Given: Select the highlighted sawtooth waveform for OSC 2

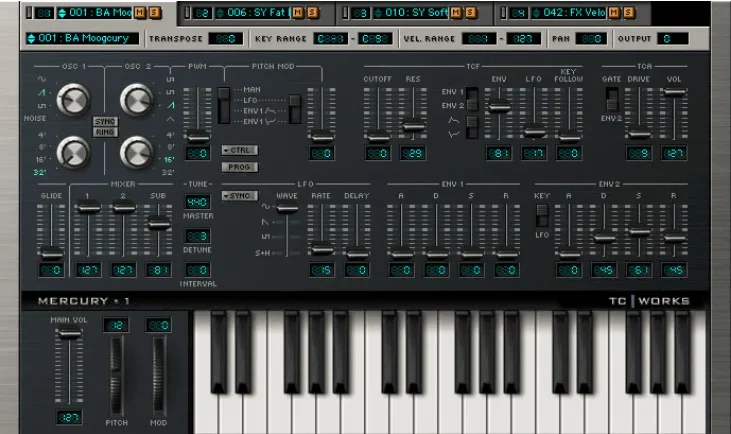Looking at the screenshot, I should (171, 105).
